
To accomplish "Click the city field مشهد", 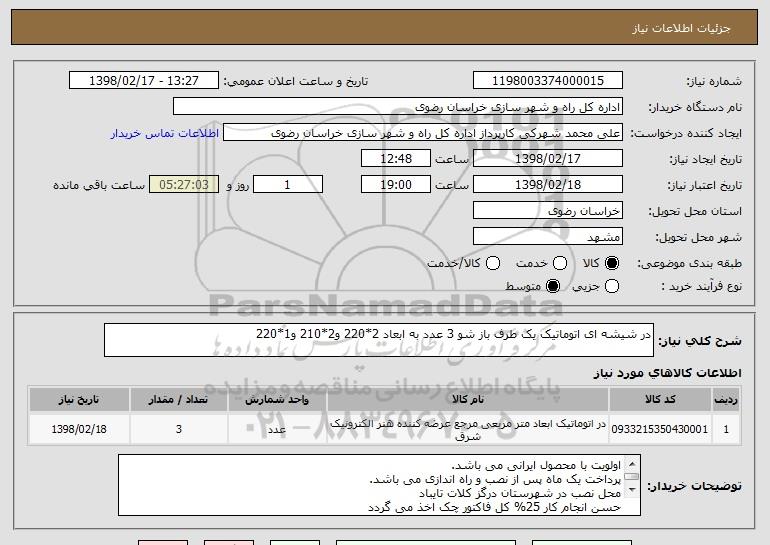I will (548, 237).
